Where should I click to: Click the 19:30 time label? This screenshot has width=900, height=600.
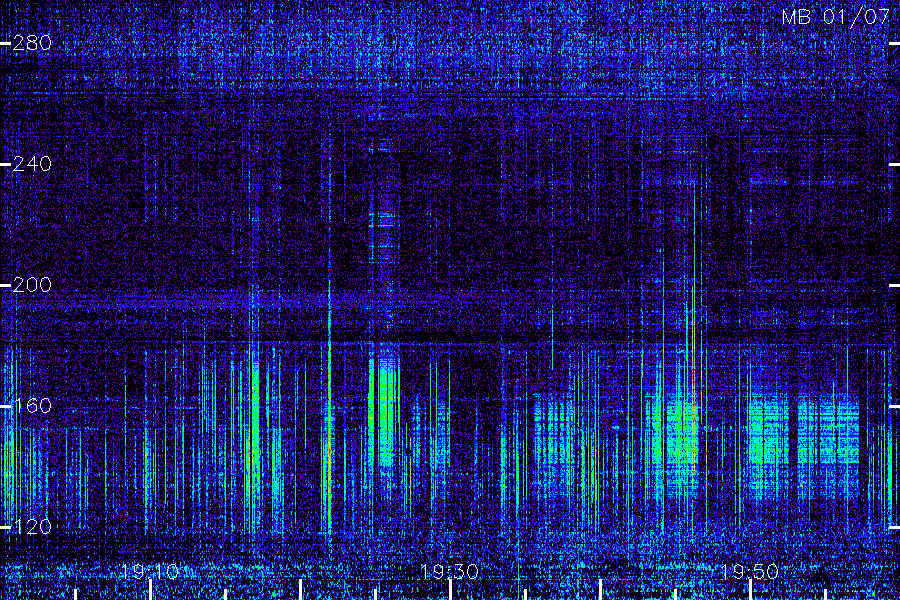(449, 571)
